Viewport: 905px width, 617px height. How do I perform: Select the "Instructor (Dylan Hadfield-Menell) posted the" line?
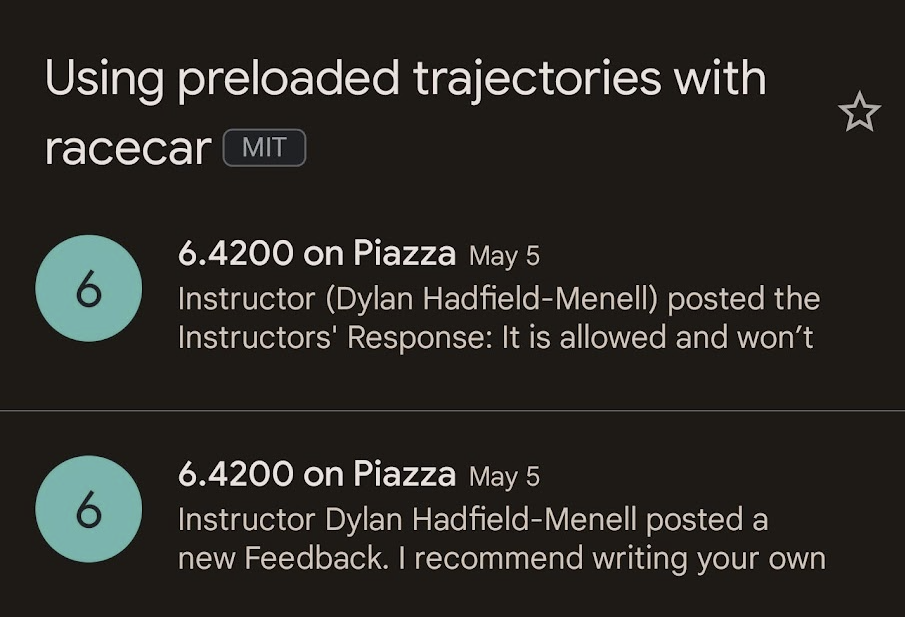(498, 298)
